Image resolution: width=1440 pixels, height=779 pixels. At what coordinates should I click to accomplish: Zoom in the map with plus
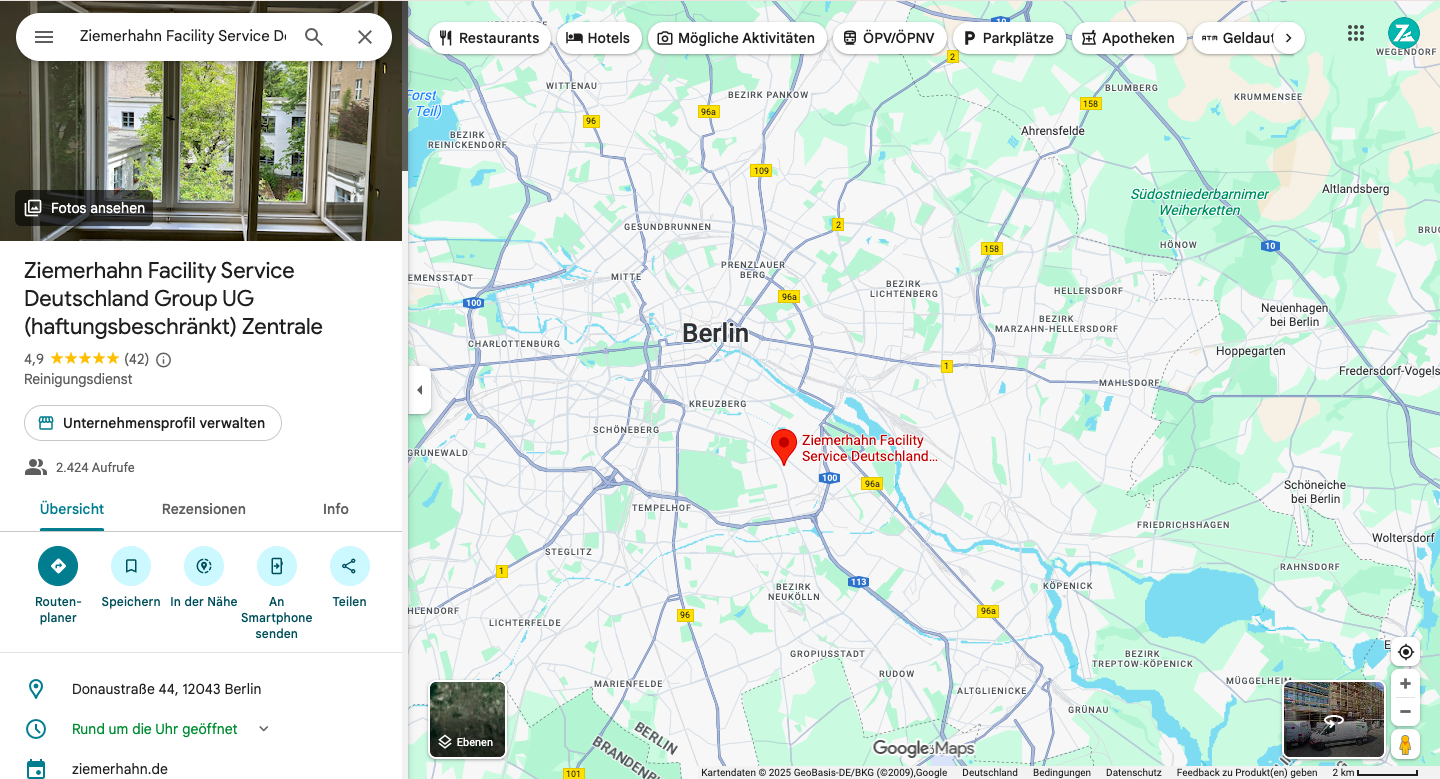coord(1405,684)
